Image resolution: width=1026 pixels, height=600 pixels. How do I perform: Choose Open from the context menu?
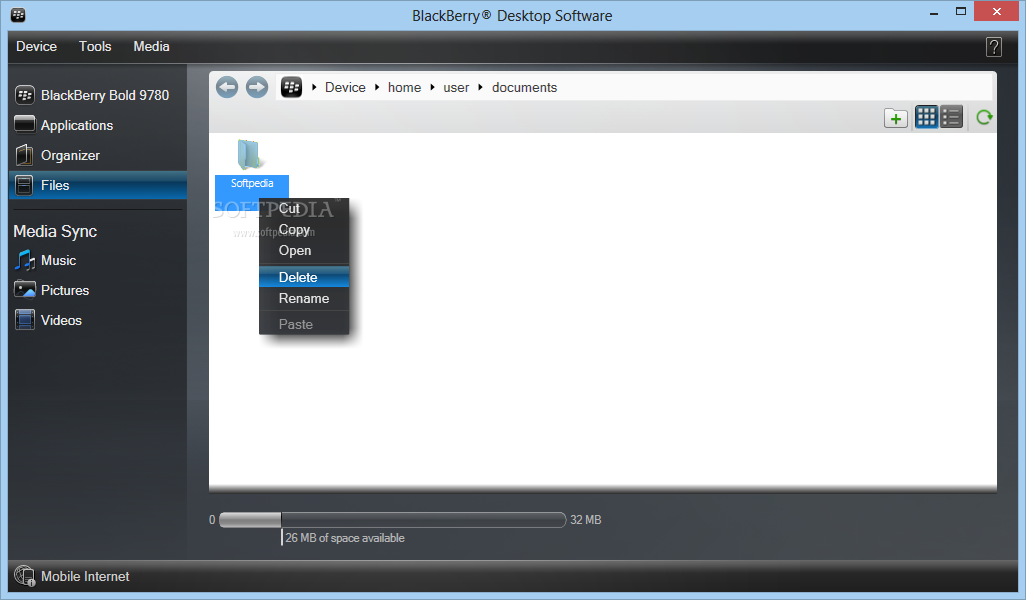click(304, 251)
